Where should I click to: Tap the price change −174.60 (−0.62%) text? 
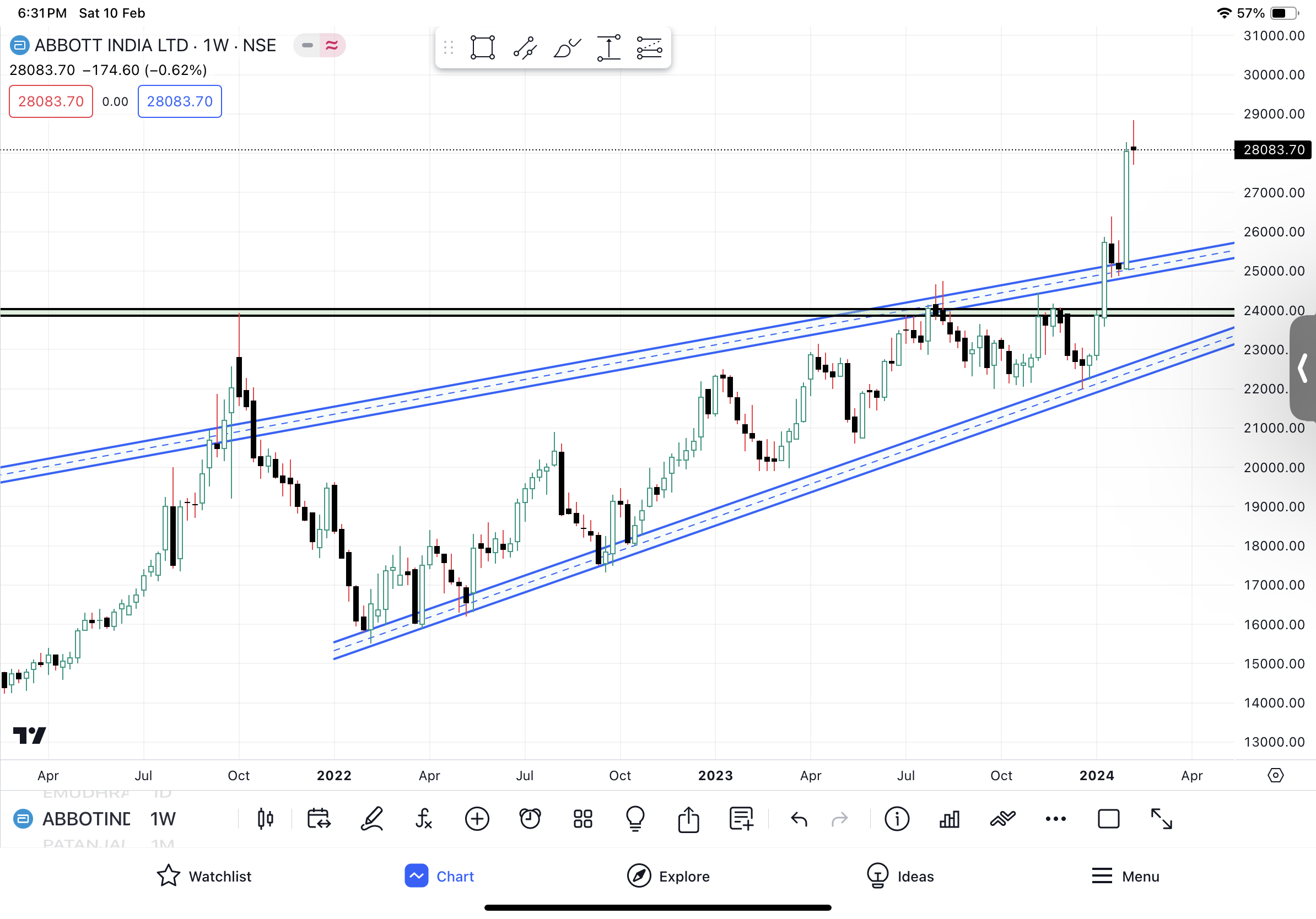tap(145, 70)
